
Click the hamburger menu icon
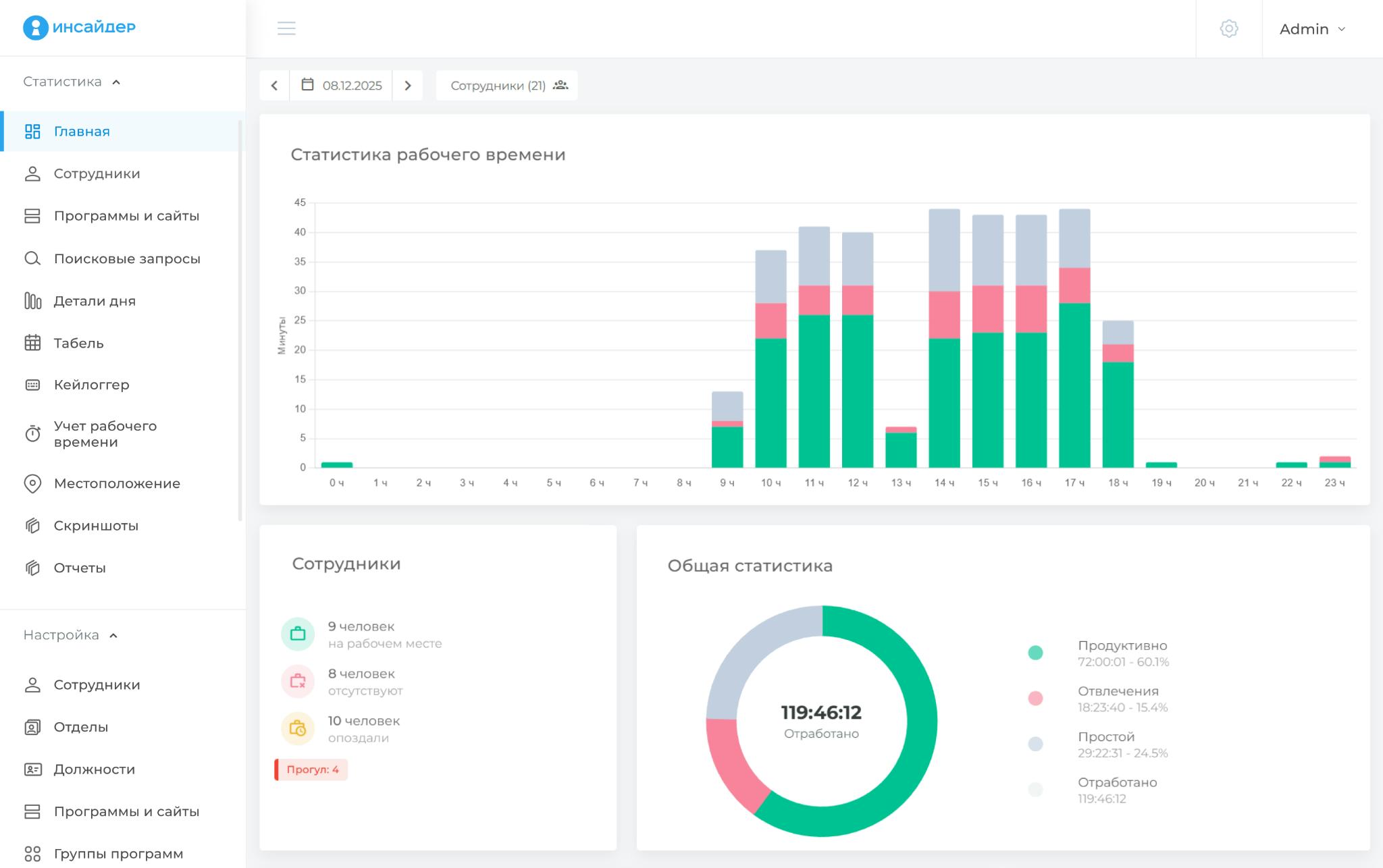(x=286, y=28)
